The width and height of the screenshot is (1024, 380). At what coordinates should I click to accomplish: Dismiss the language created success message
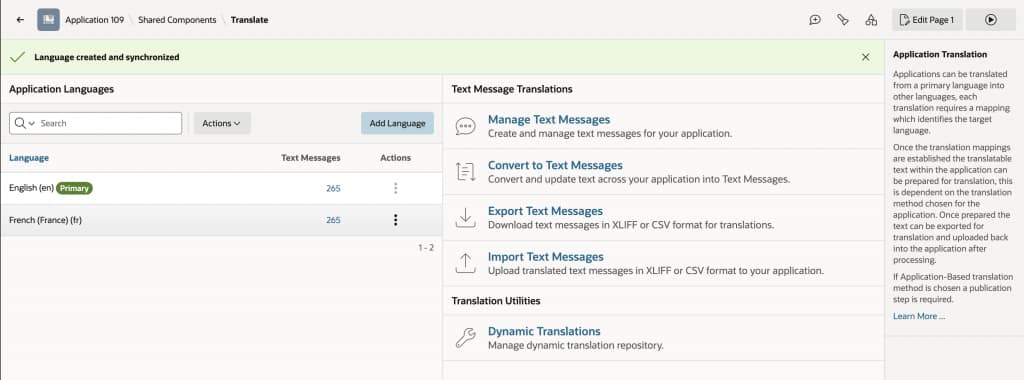point(865,57)
